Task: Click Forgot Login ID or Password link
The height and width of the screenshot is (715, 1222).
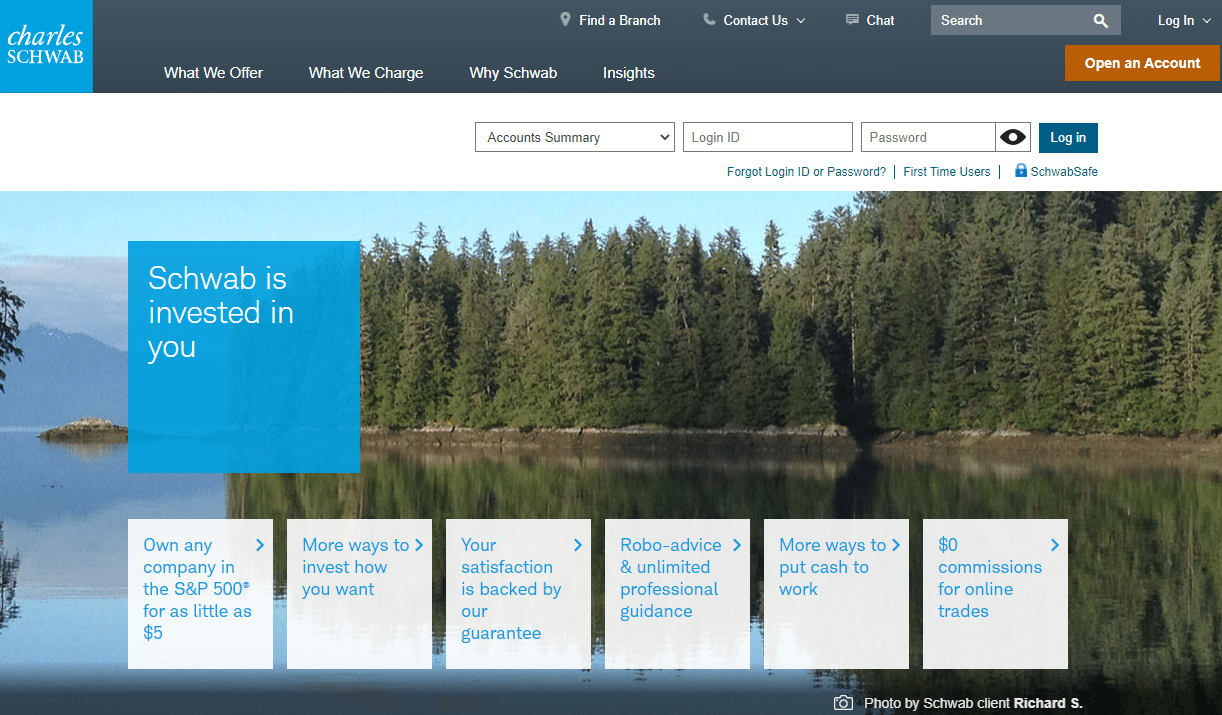Action: (806, 172)
